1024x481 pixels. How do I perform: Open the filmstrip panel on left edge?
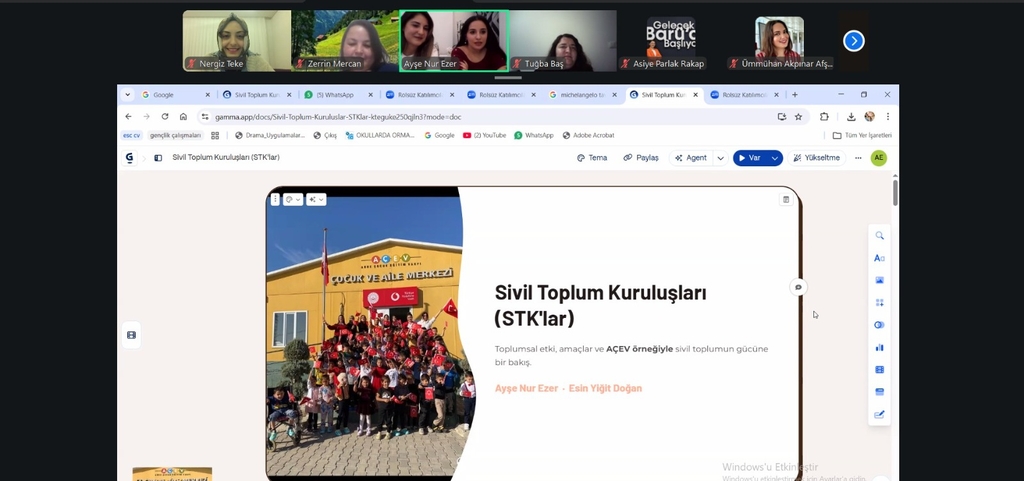pyautogui.click(x=131, y=335)
